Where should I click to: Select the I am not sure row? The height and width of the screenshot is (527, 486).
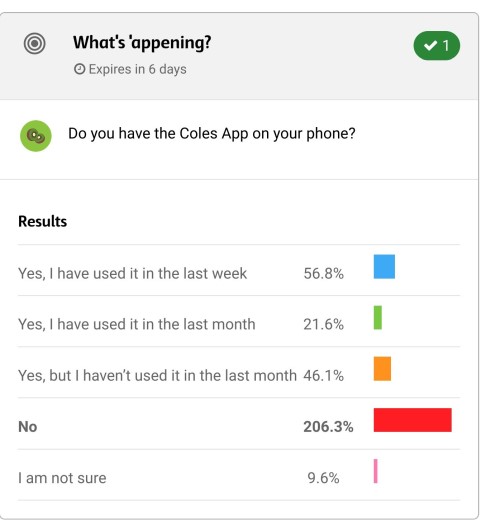point(239,475)
